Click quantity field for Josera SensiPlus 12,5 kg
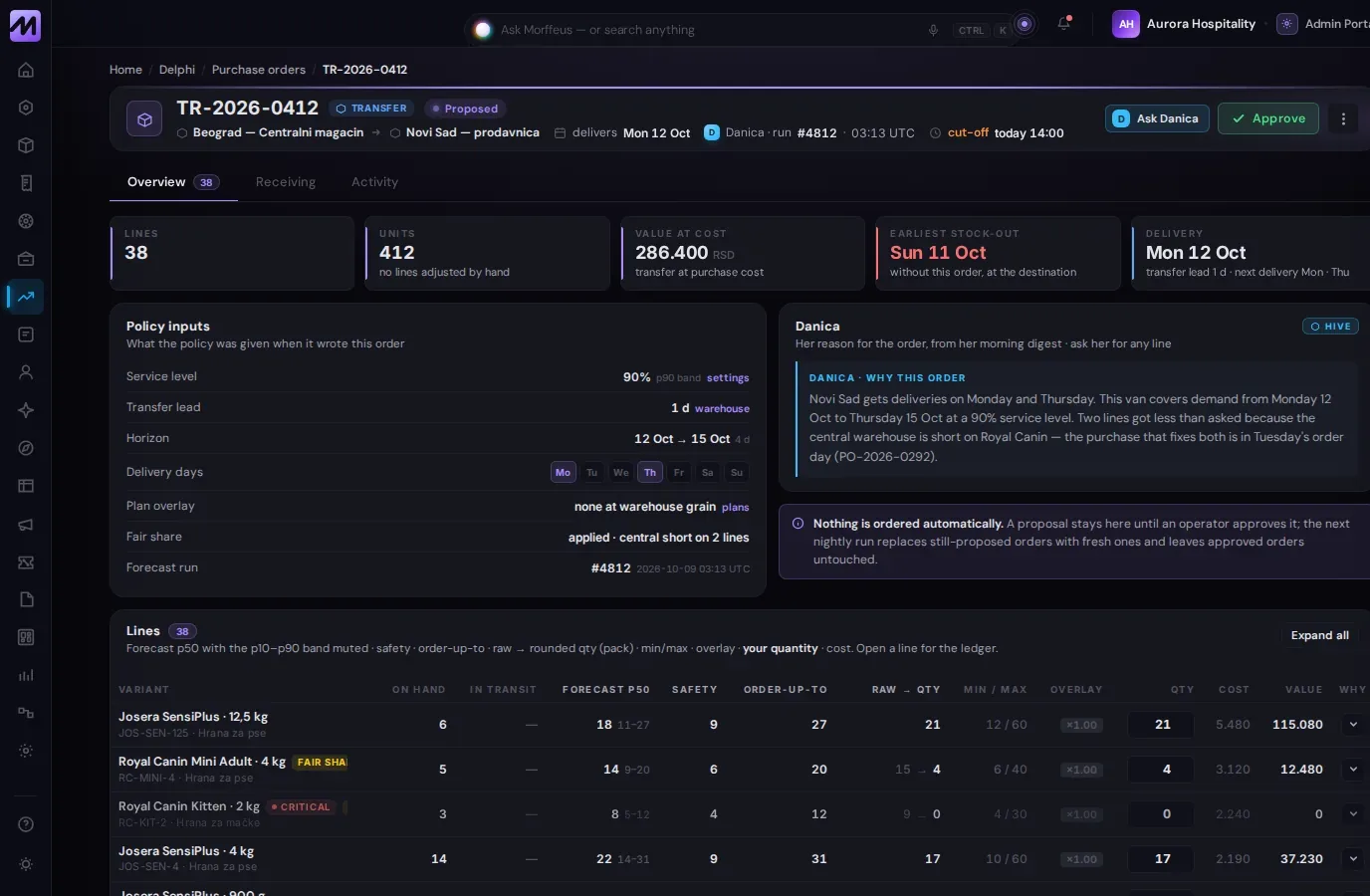Viewport: 1370px width, 896px height. (x=1161, y=725)
